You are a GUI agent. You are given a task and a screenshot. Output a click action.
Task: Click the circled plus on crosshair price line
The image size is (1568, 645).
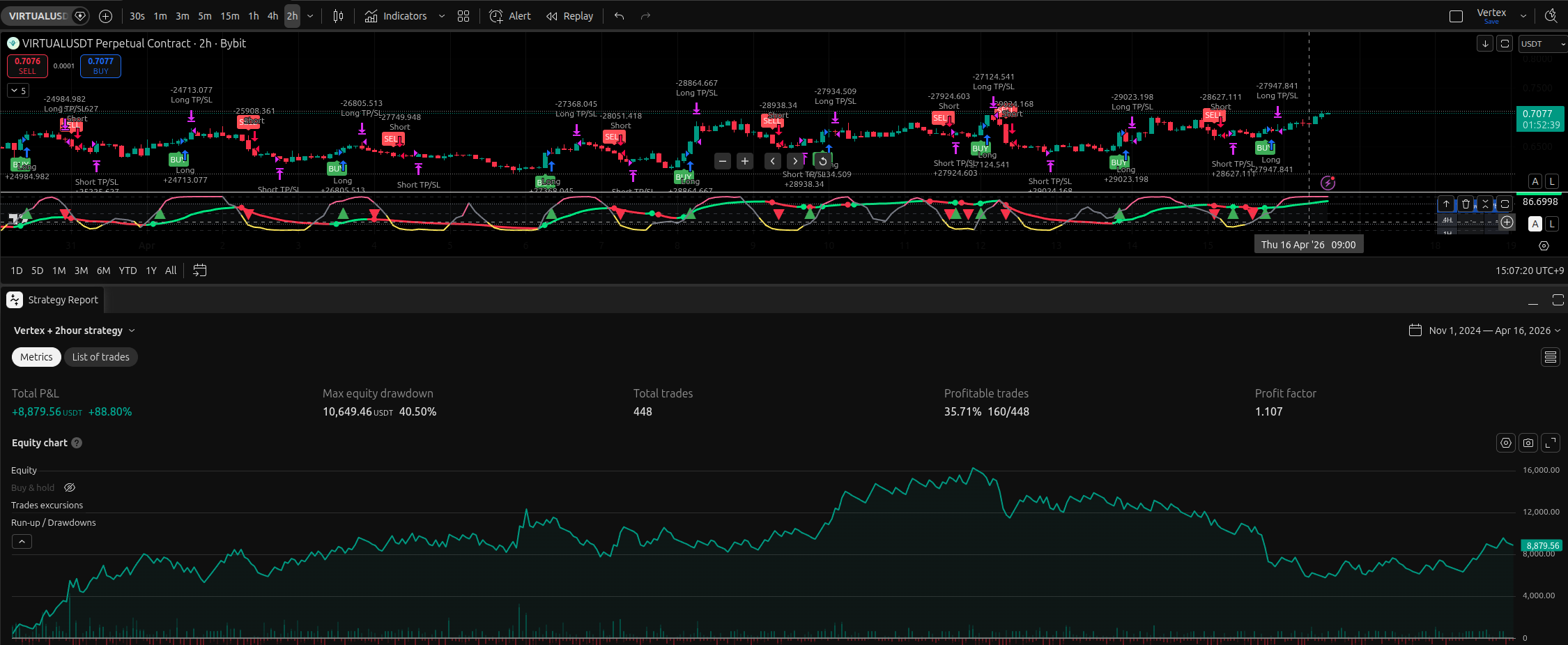(x=1507, y=222)
